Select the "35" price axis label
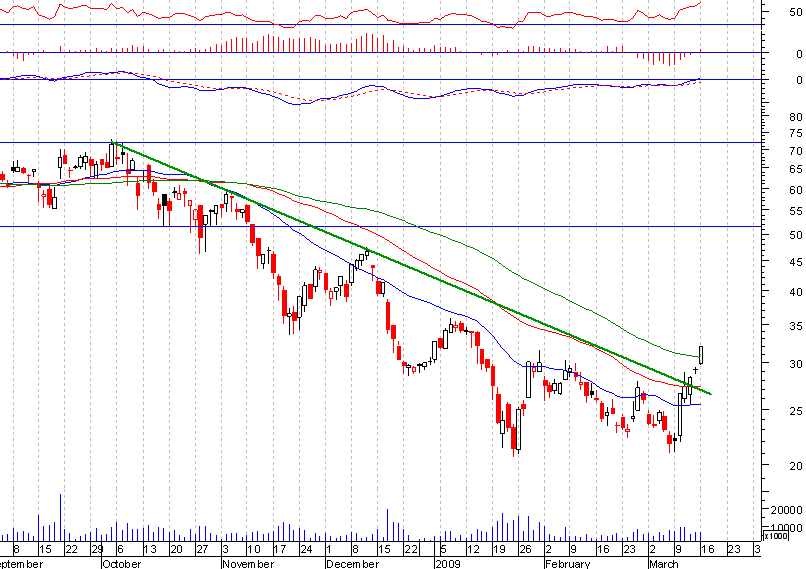 coord(796,326)
